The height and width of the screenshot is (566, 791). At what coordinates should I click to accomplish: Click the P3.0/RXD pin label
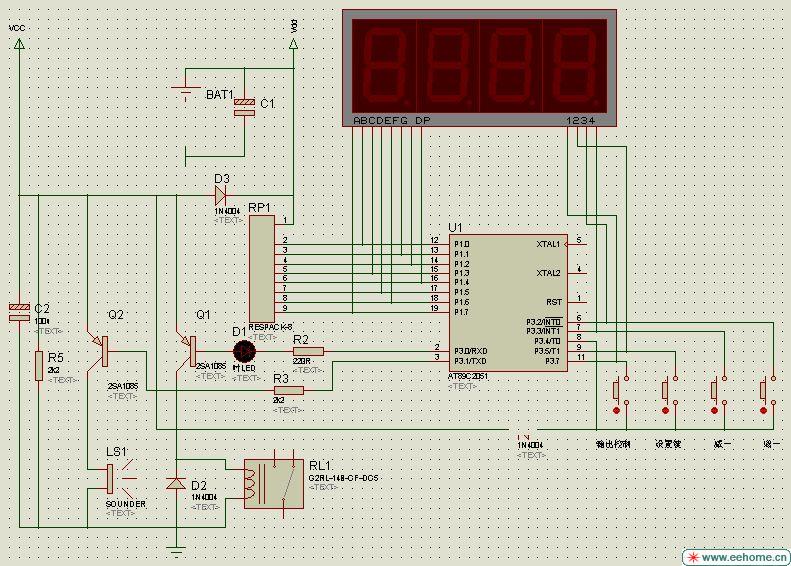click(x=470, y=351)
